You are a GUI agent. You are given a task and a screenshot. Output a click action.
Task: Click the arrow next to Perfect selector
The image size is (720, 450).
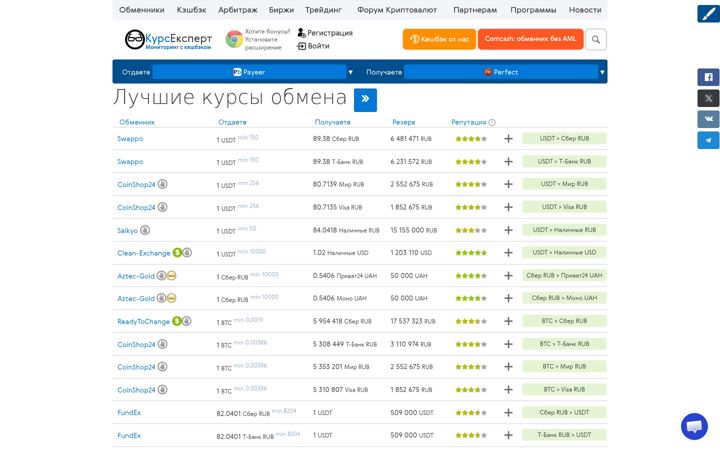coord(602,72)
